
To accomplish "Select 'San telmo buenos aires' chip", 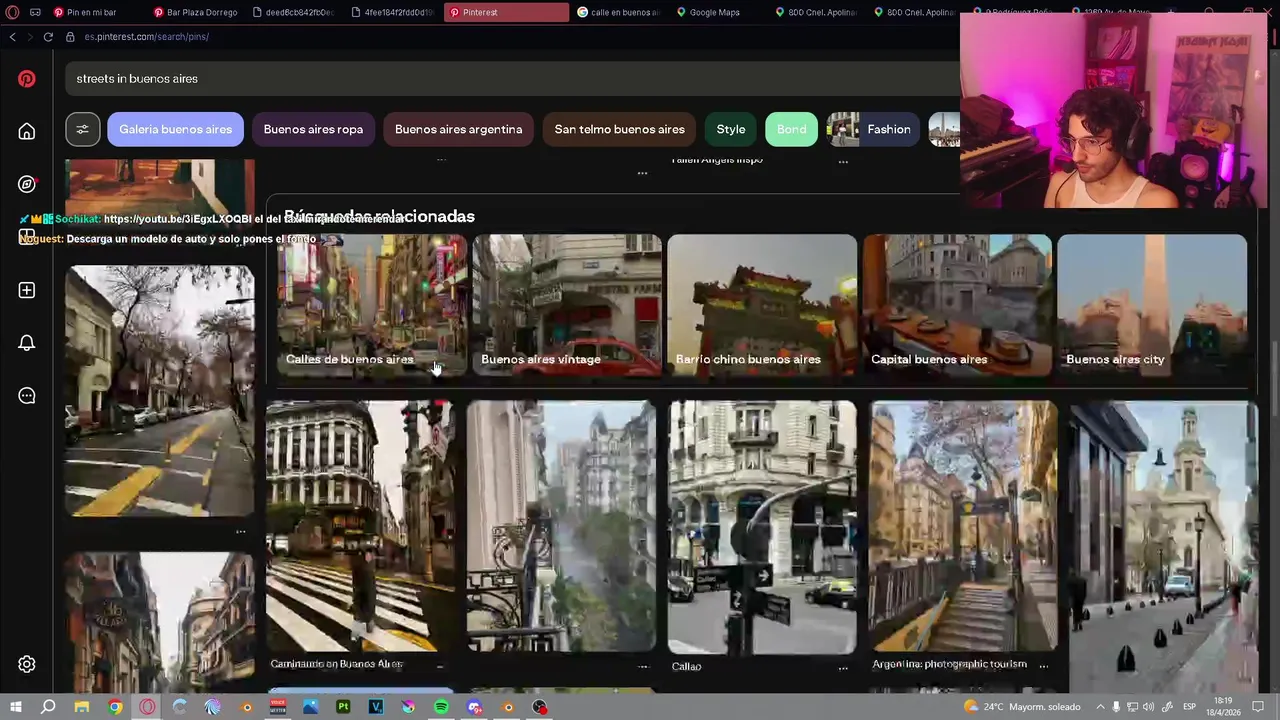I will [x=619, y=129].
